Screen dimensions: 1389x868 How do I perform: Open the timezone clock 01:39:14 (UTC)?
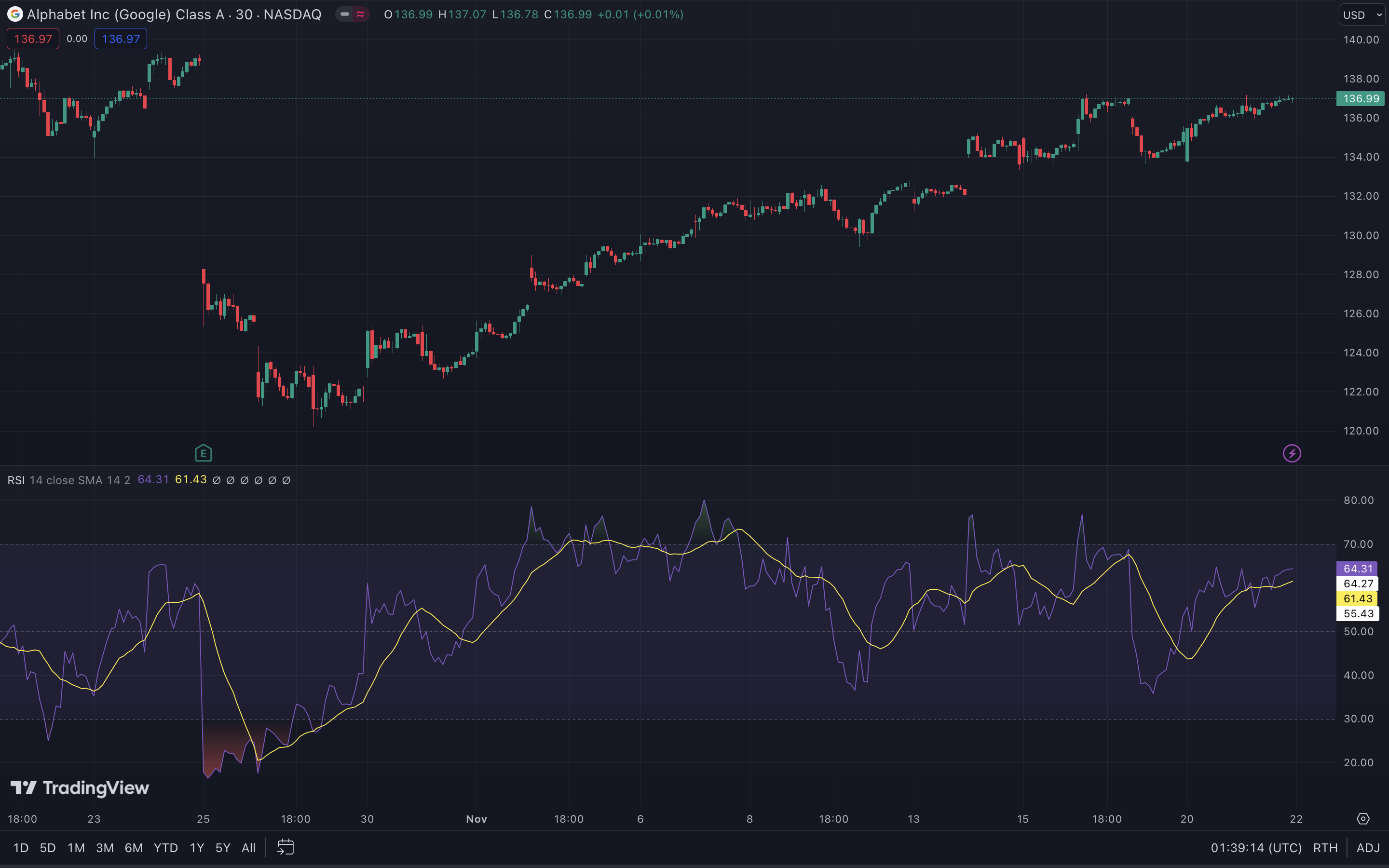pyautogui.click(x=1256, y=848)
